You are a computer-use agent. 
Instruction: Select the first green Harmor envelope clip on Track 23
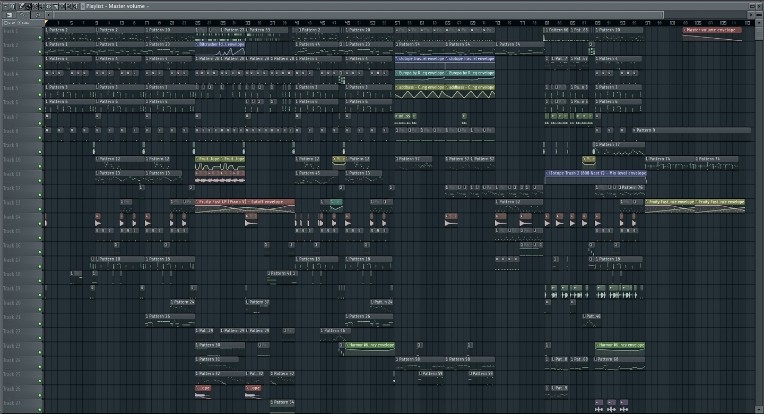[x=369, y=349]
